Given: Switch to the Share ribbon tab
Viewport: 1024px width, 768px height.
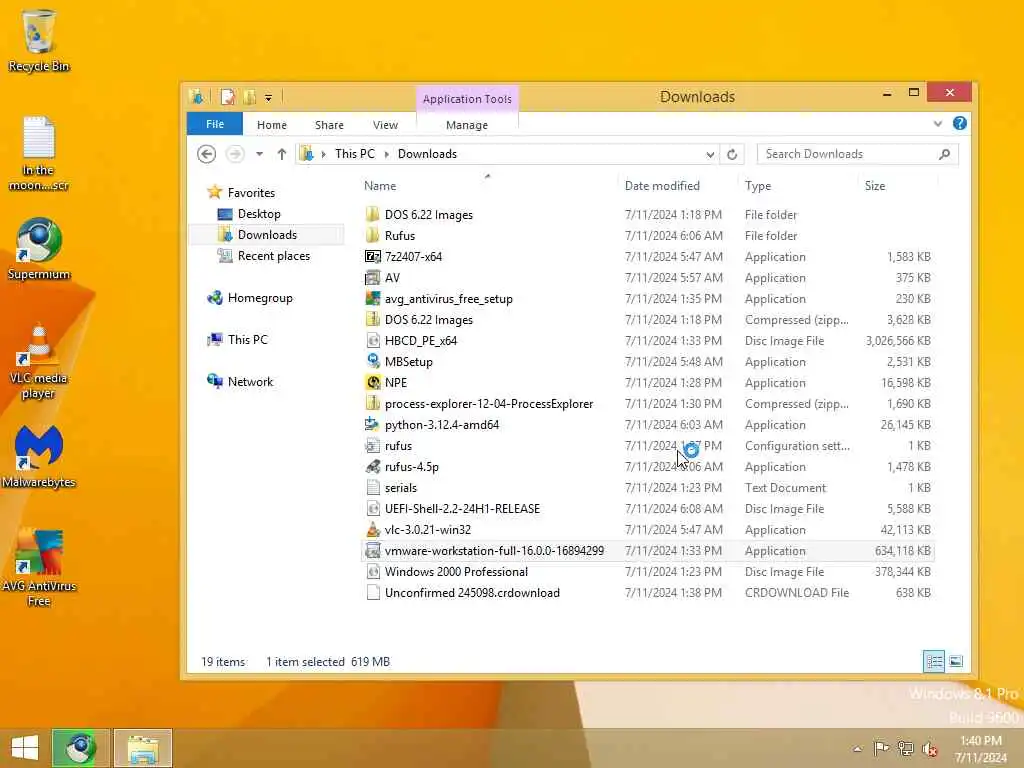Looking at the screenshot, I should [x=329, y=125].
